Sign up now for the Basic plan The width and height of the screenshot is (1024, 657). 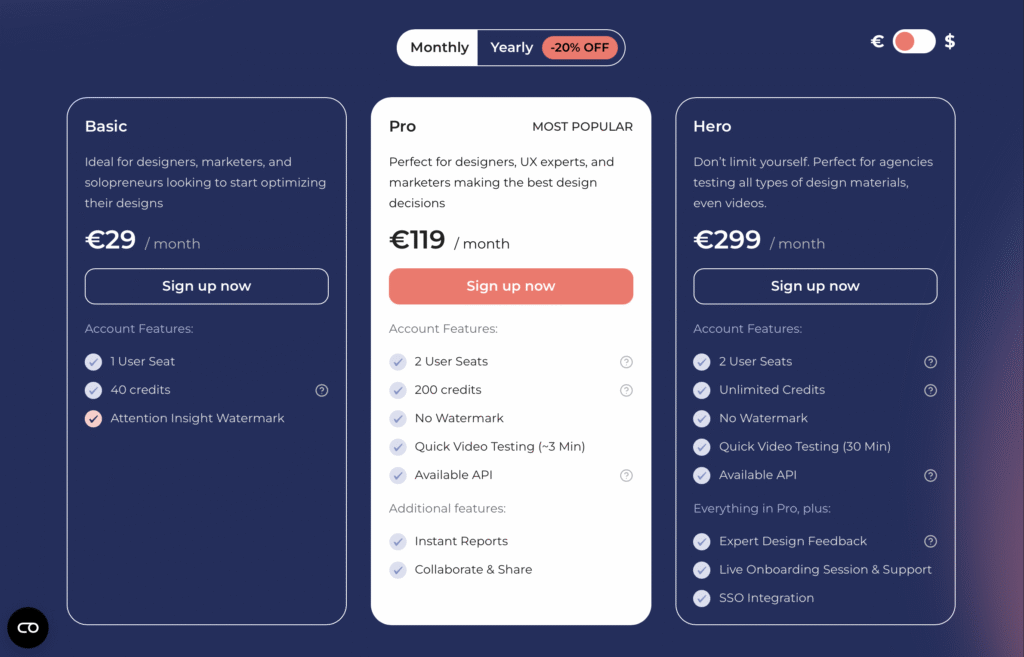point(206,286)
